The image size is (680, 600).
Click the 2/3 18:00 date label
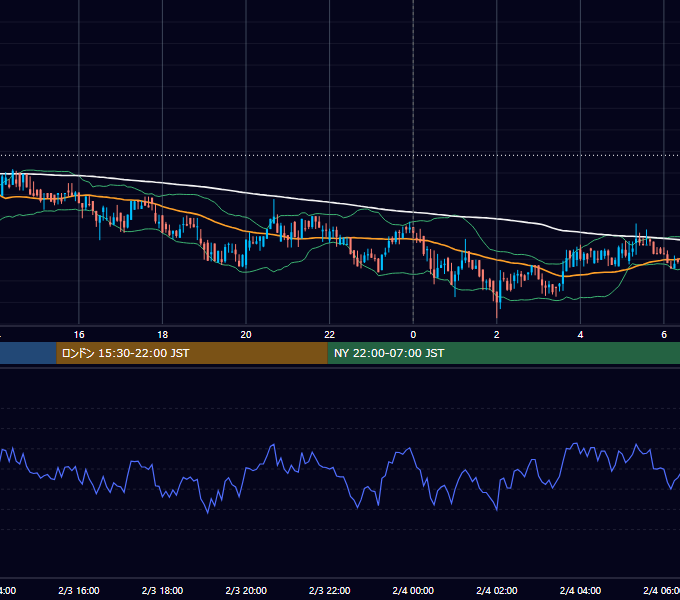[x=163, y=591]
